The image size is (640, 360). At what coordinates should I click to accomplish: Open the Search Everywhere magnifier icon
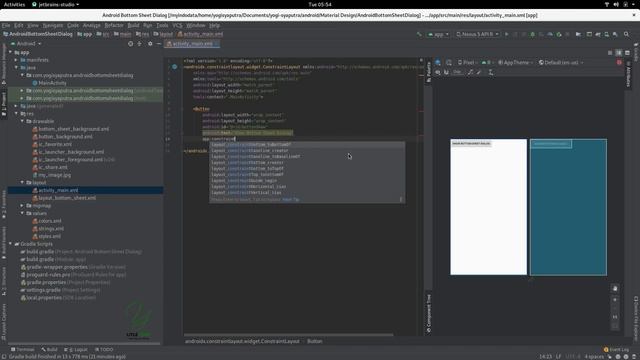[626, 34]
